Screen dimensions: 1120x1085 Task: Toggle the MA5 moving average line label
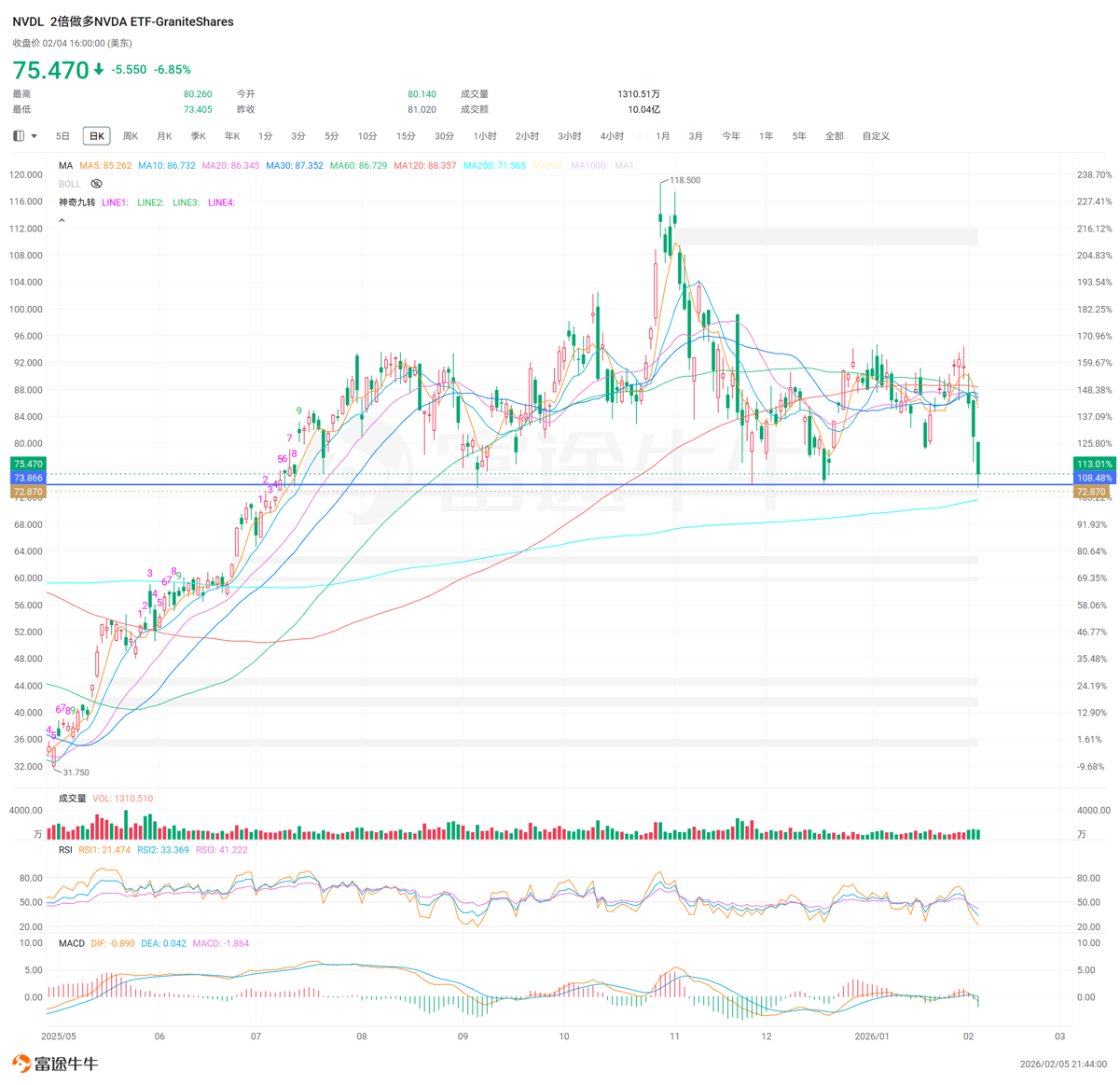pos(104,166)
